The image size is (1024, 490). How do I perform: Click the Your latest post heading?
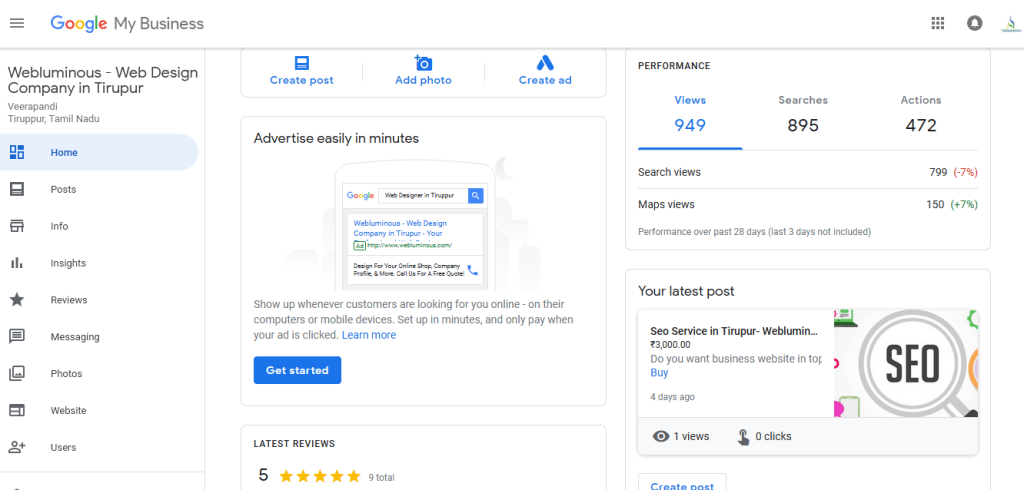point(686,291)
